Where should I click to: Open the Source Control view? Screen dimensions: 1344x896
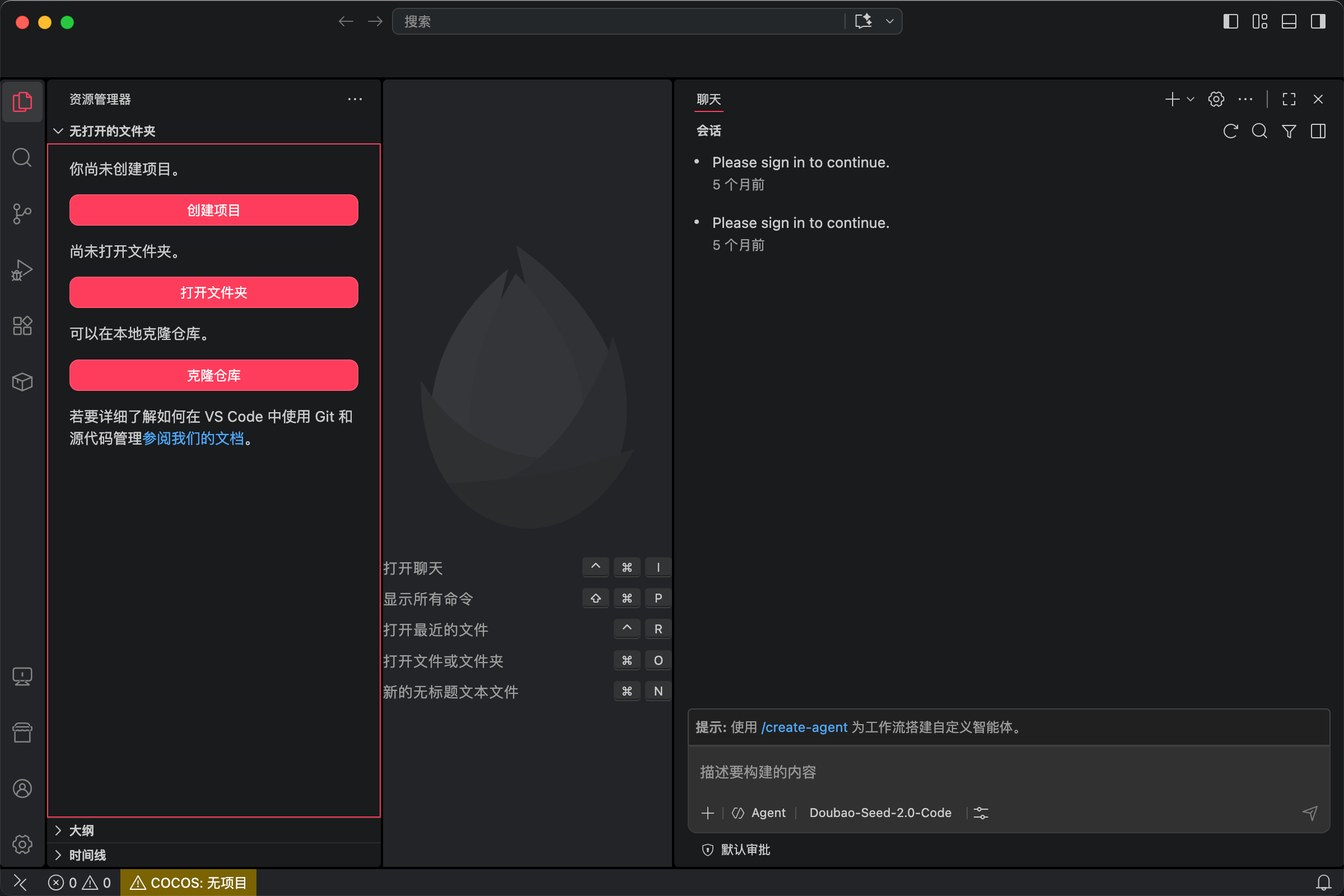(22, 214)
